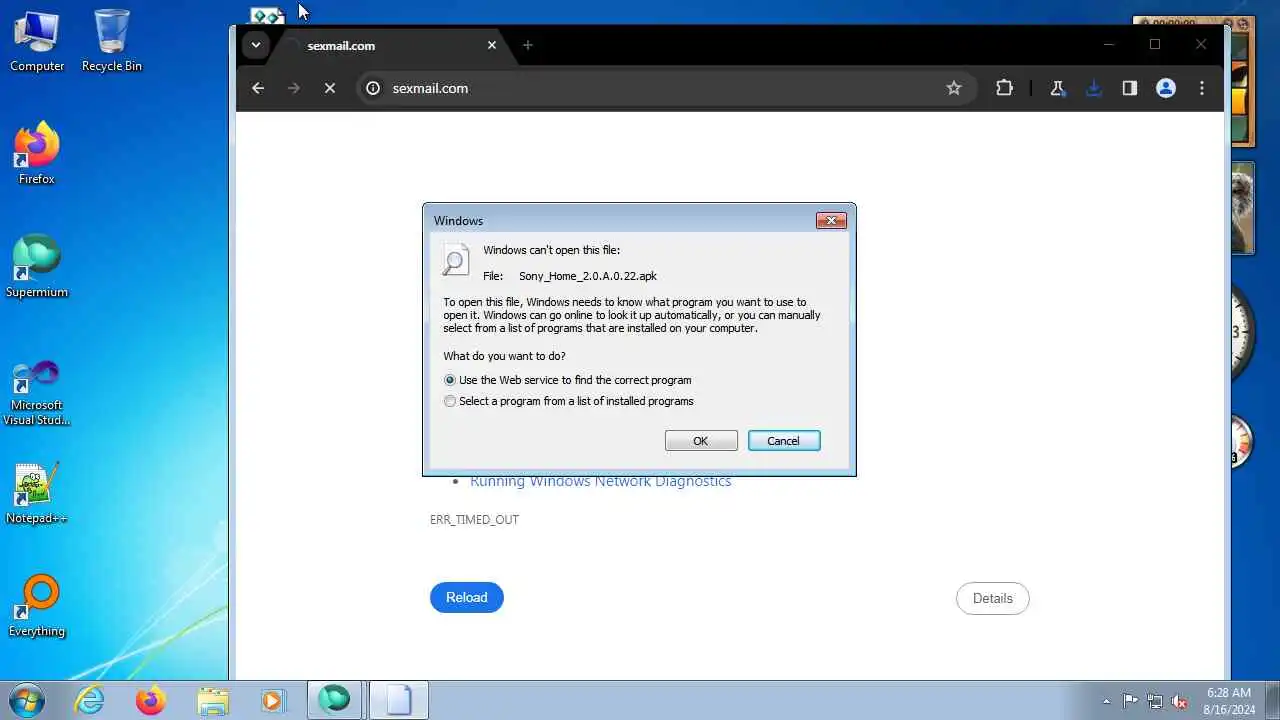This screenshot has width=1280, height=720.
Task: Click ERR_TIMED_OUT error text
Action: [x=475, y=520]
